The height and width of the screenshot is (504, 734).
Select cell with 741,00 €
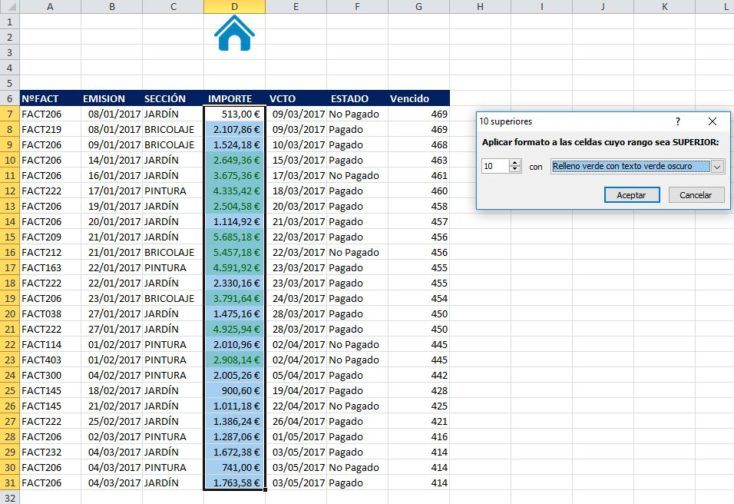(x=234, y=467)
